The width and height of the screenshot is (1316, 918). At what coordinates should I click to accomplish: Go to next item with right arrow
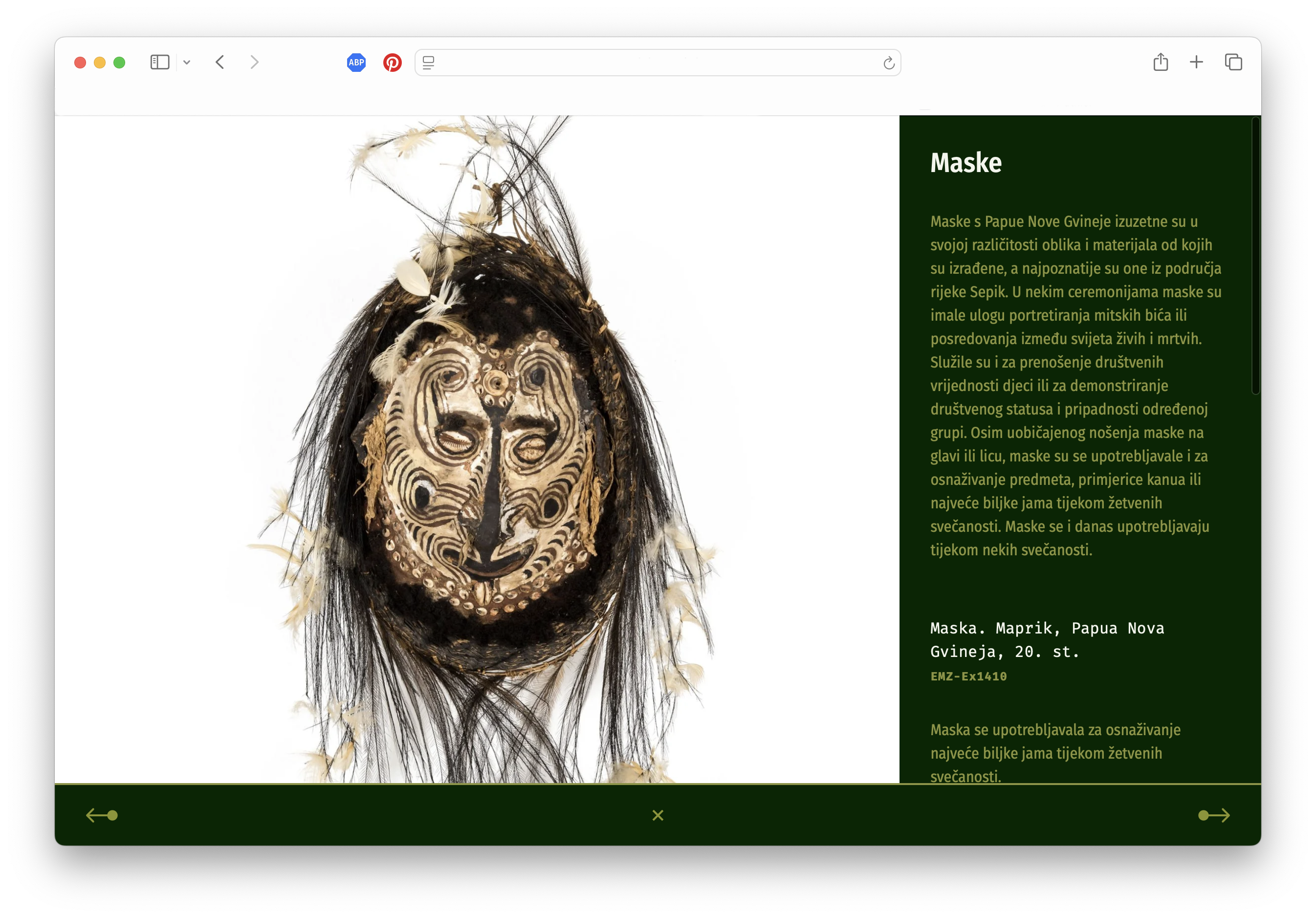pos(1214,815)
